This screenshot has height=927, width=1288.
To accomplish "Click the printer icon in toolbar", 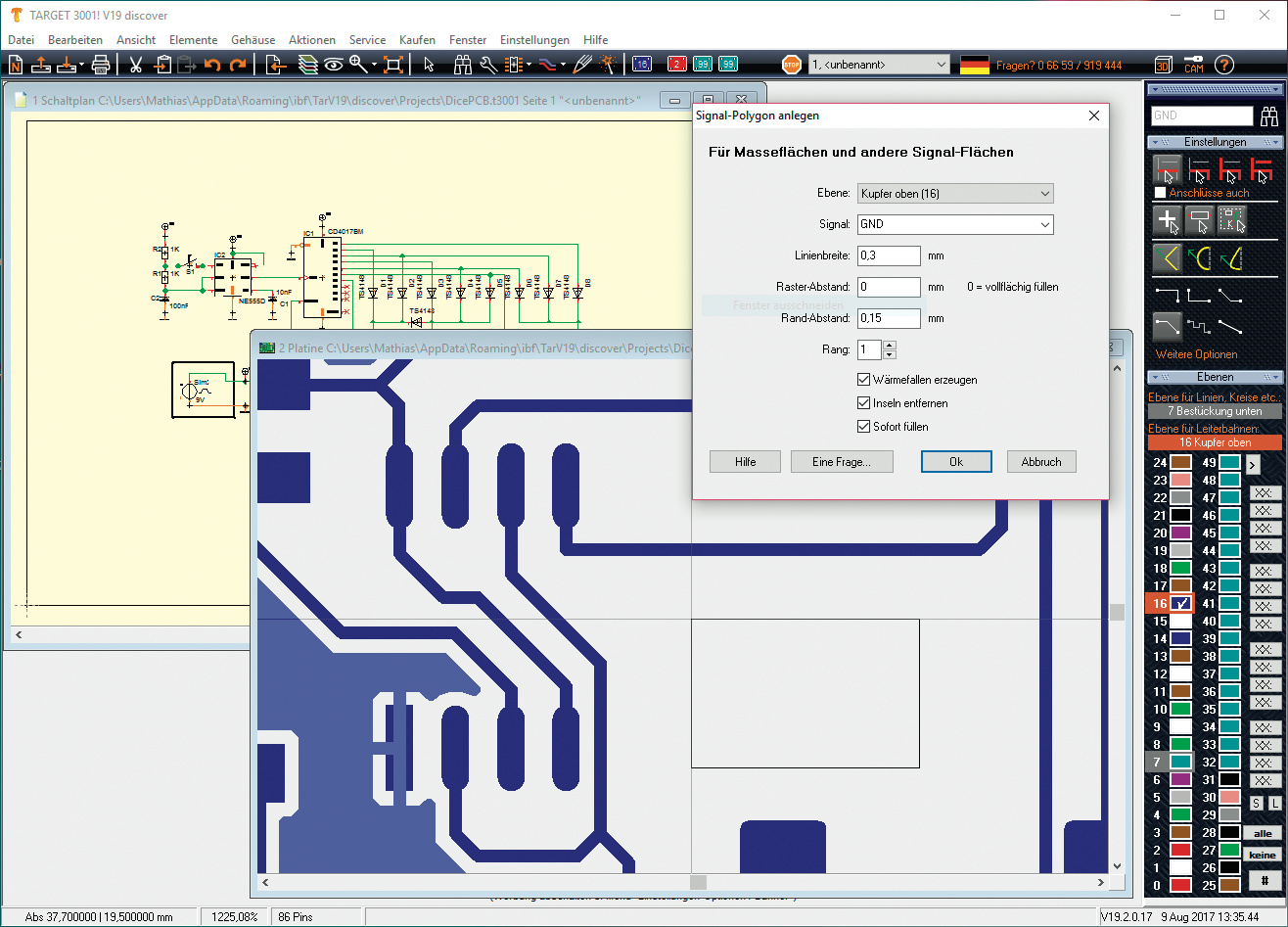I will 101,66.
